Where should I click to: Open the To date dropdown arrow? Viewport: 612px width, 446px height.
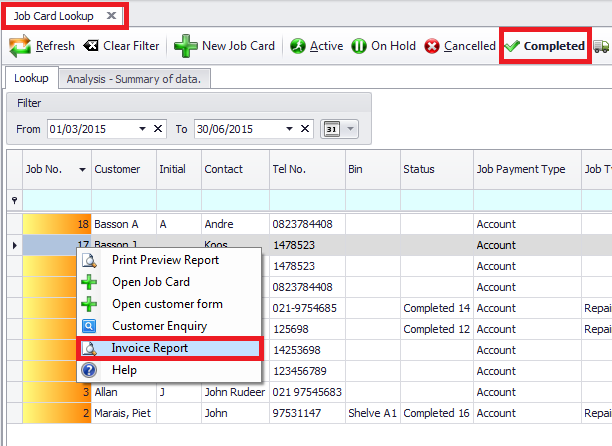[x=289, y=129]
